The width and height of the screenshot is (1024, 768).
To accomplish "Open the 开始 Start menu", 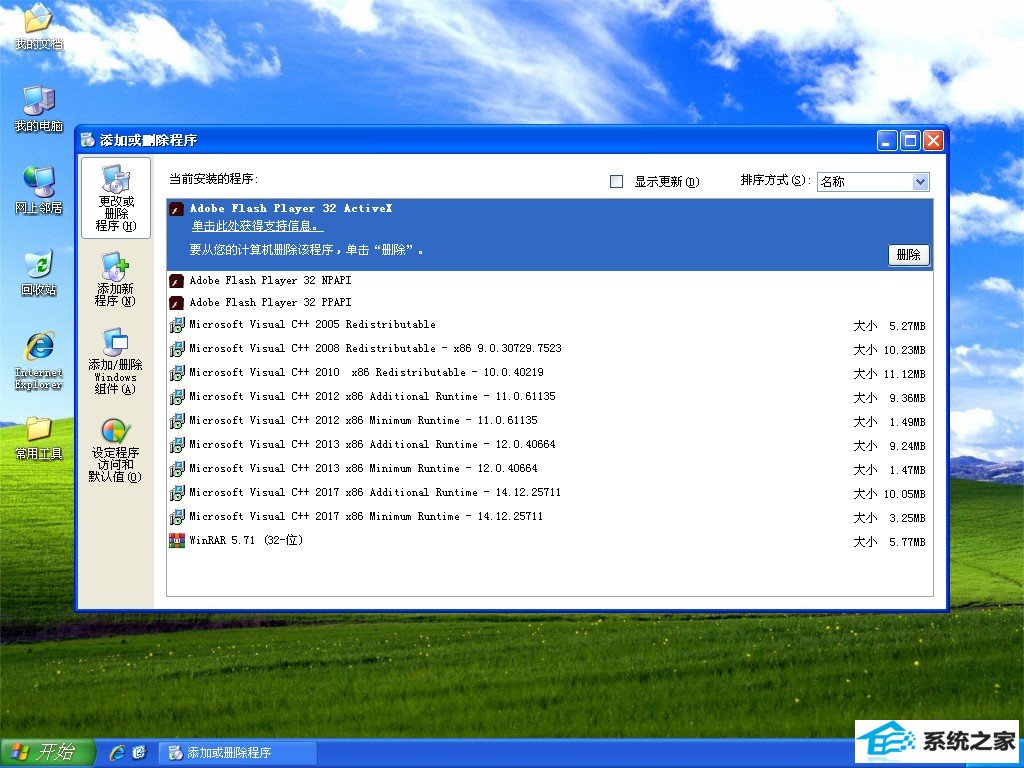I will [x=47, y=752].
